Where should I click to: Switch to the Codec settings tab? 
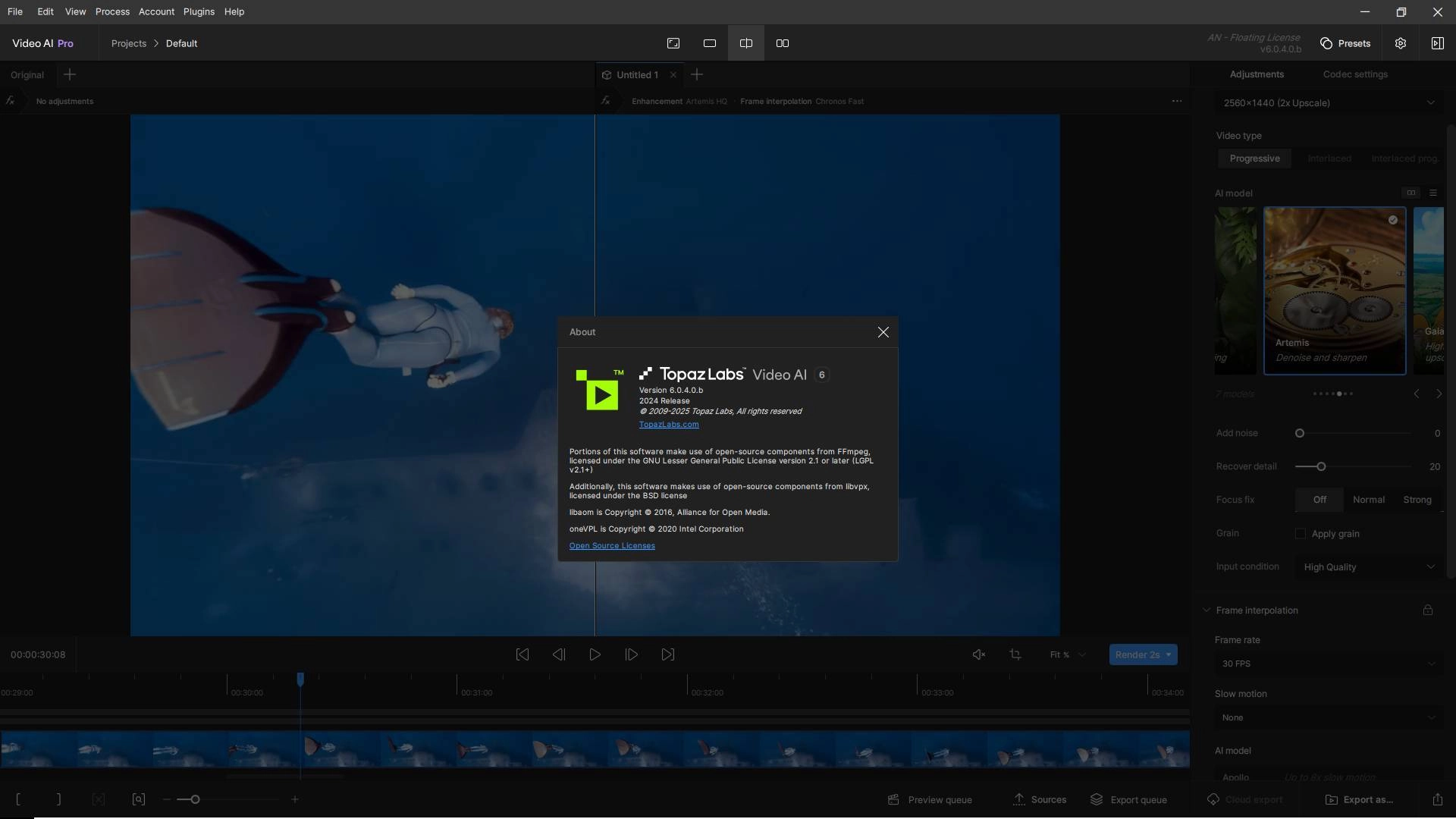point(1355,74)
